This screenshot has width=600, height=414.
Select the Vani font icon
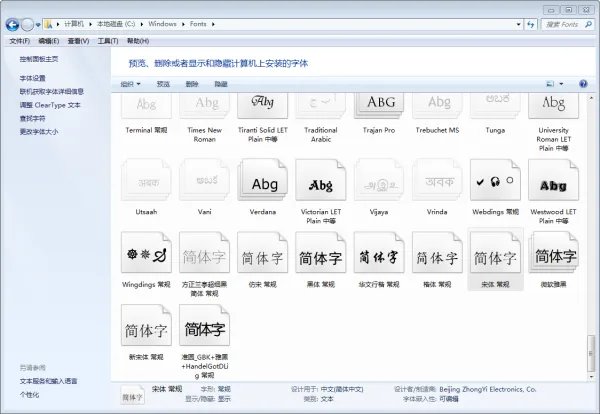(x=204, y=180)
